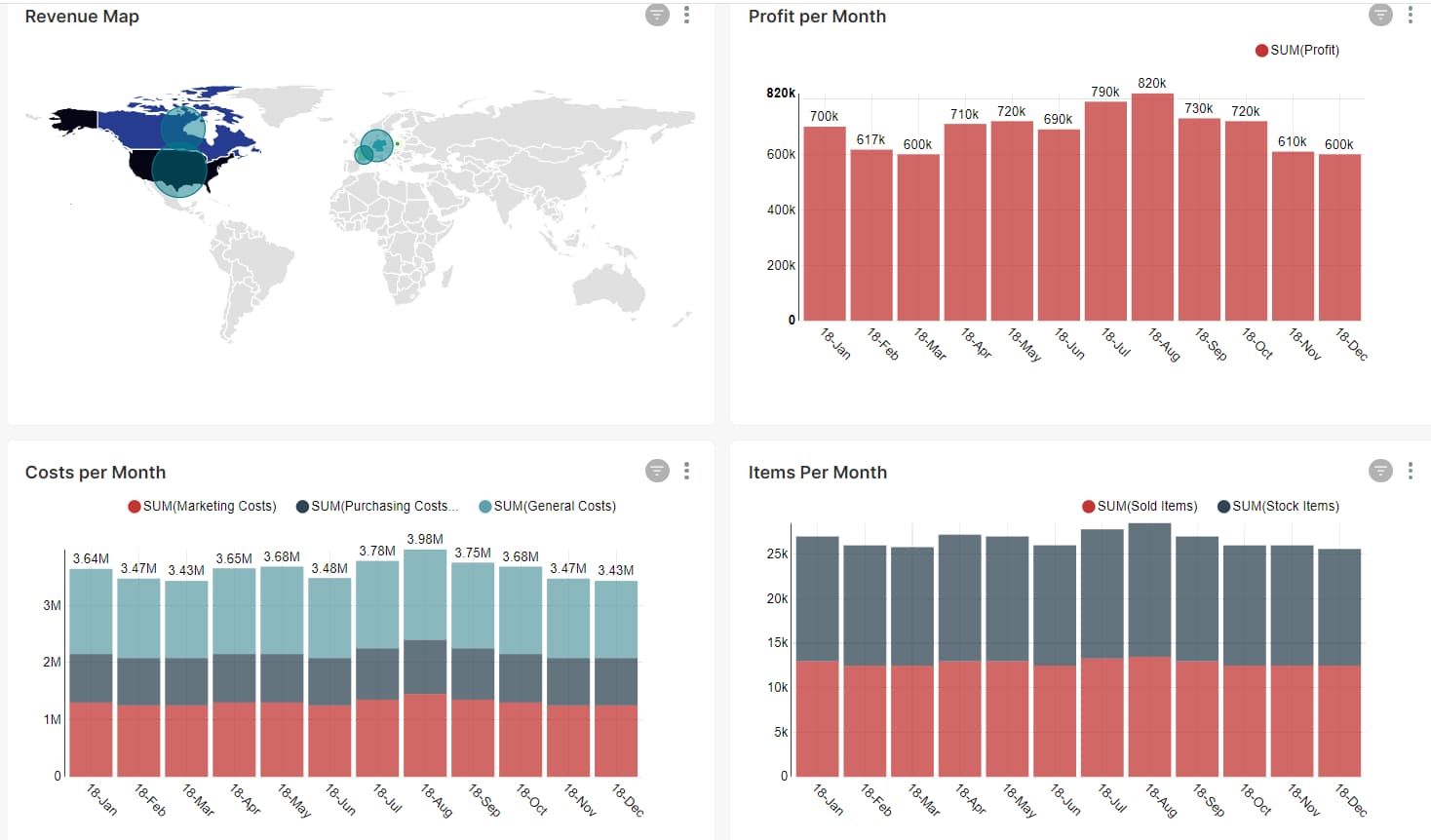Click the SUM(General Costs) legend color dot

point(486,506)
